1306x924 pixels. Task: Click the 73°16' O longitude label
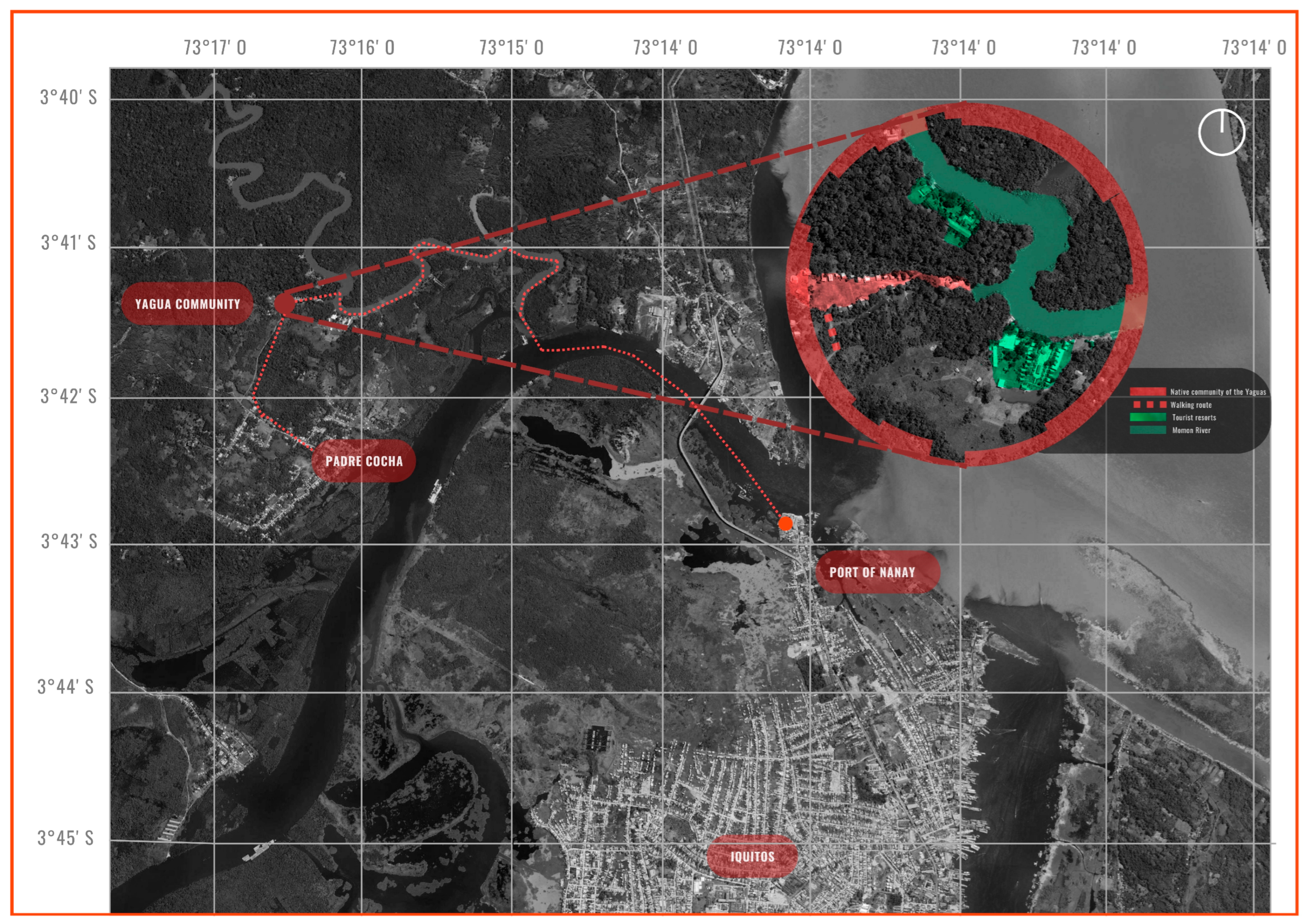pos(362,47)
